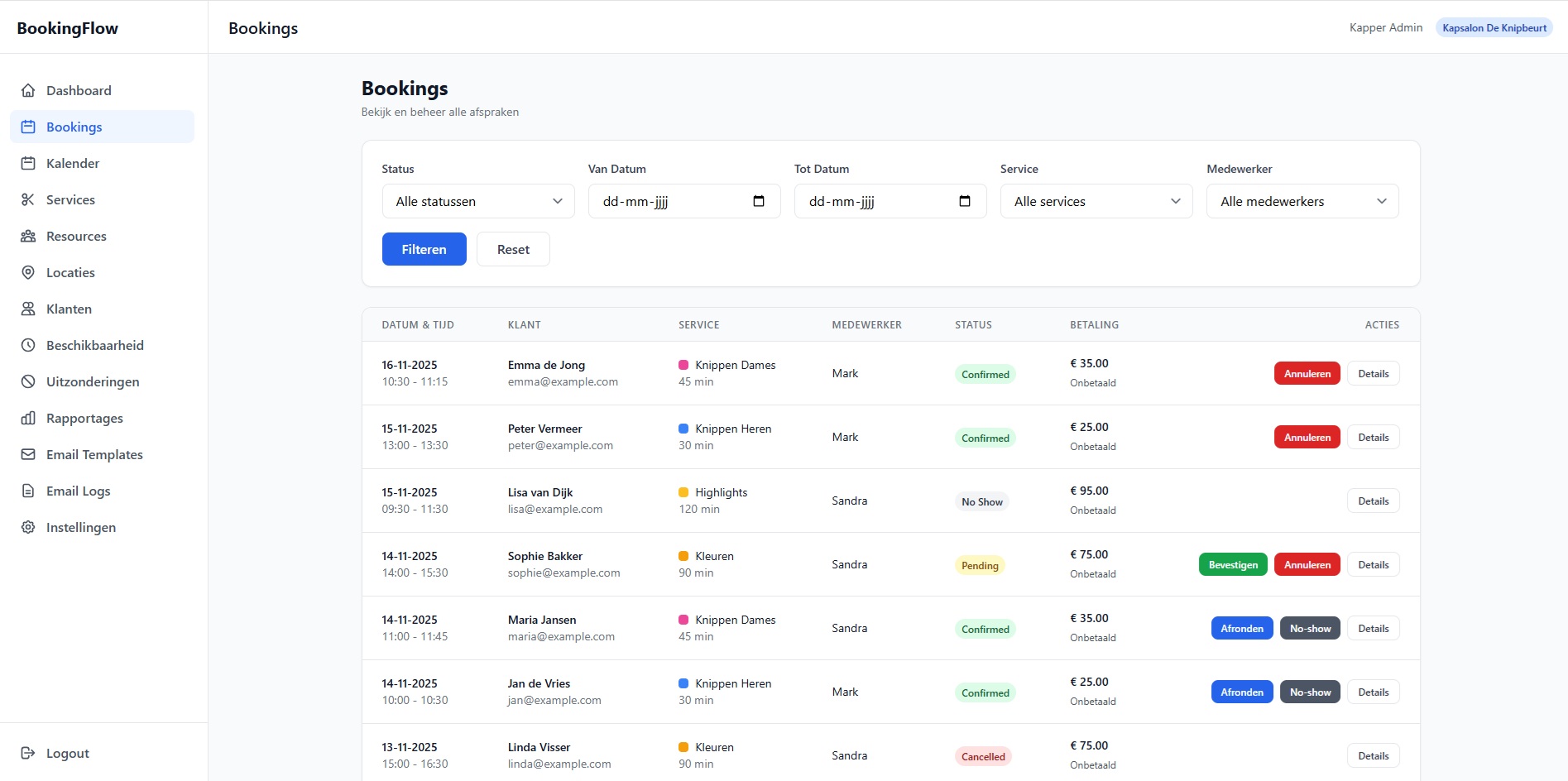Open Instellingen via the gear icon

(x=28, y=527)
